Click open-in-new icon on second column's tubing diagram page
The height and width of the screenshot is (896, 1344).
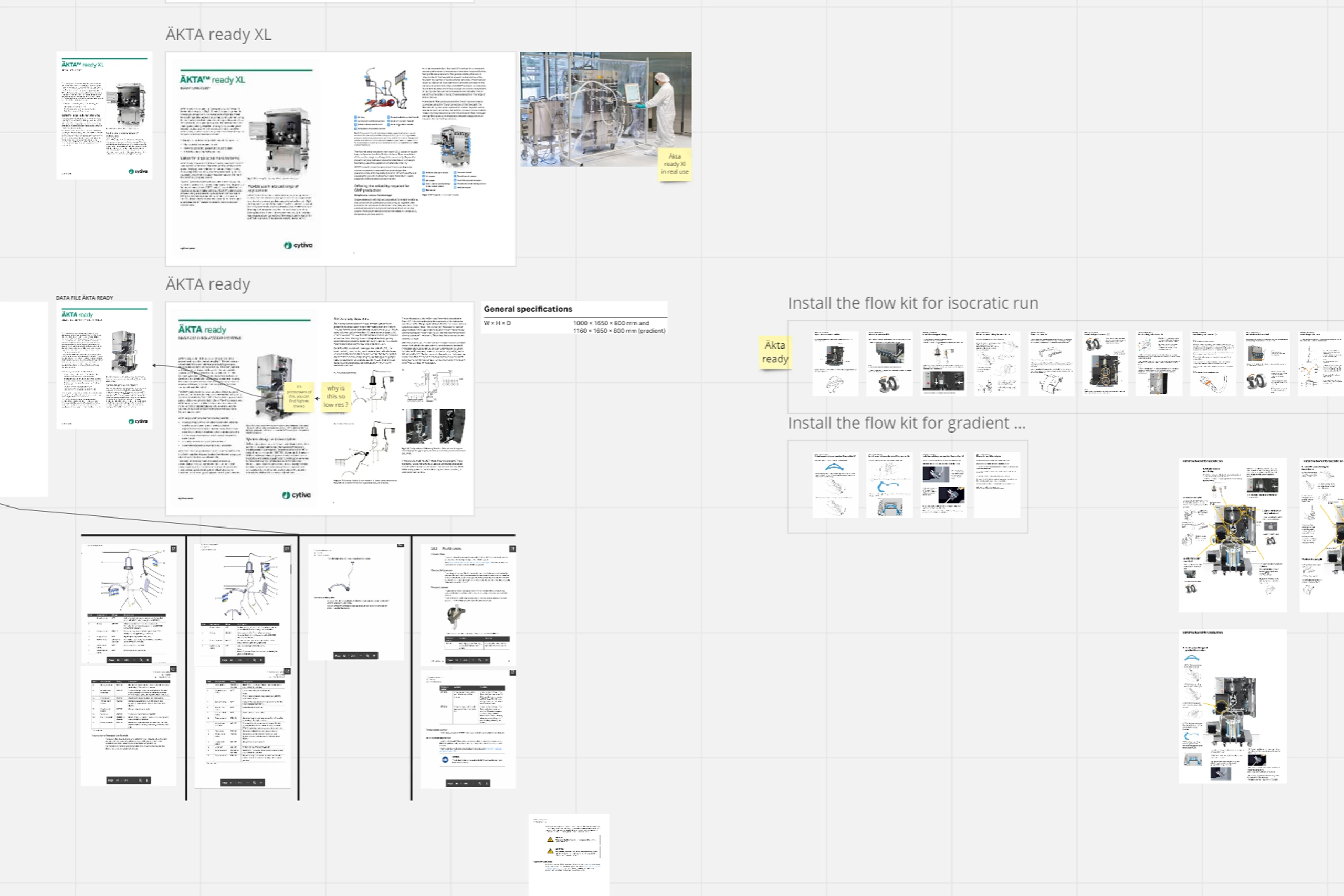(287, 549)
